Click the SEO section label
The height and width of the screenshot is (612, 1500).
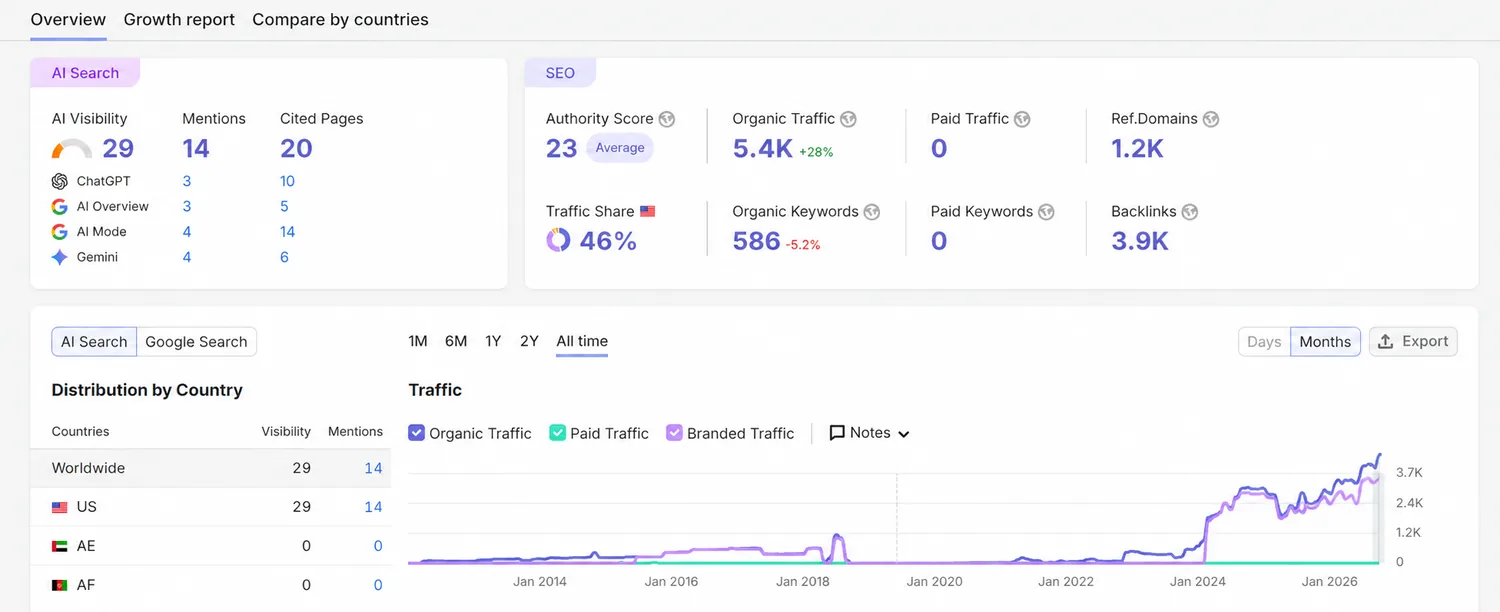pyautogui.click(x=560, y=73)
